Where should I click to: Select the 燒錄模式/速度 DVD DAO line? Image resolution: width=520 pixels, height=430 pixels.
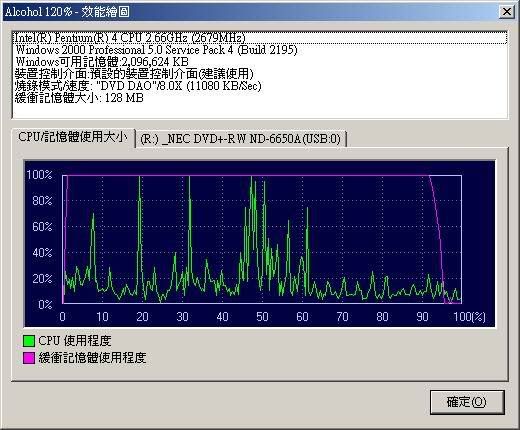tap(260, 86)
